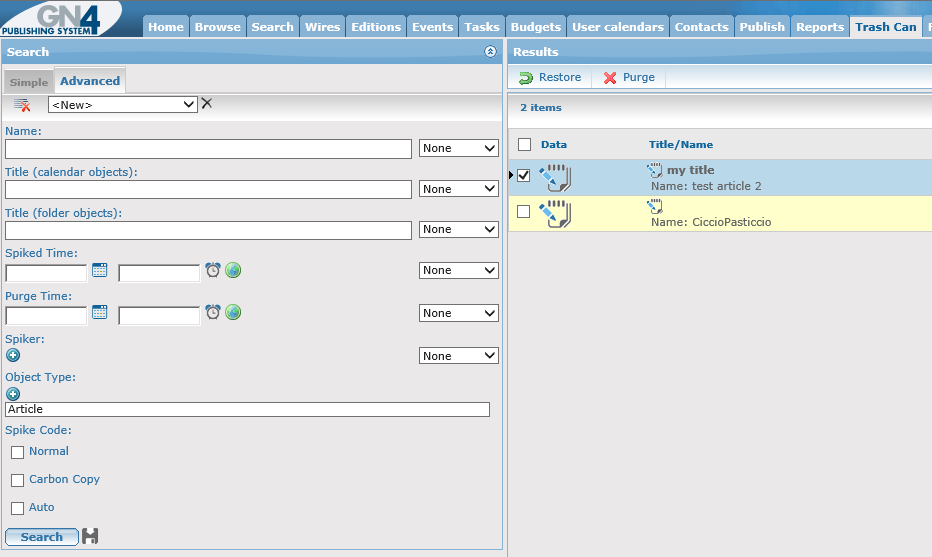Screen dimensions: 932x557
Task: Sort by the Title/Name column header
Action: pos(681,144)
